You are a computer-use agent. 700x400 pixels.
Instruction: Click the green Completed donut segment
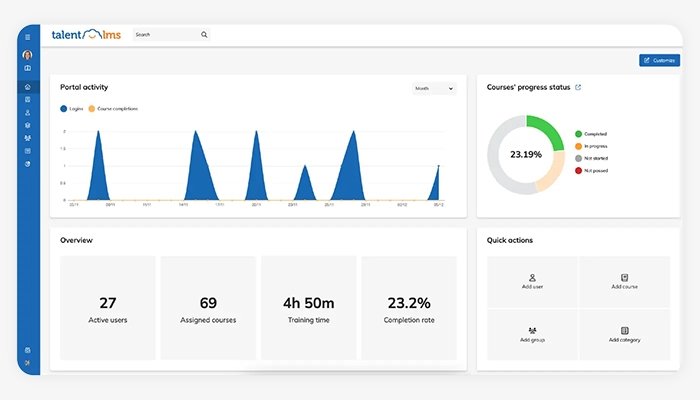547,129
